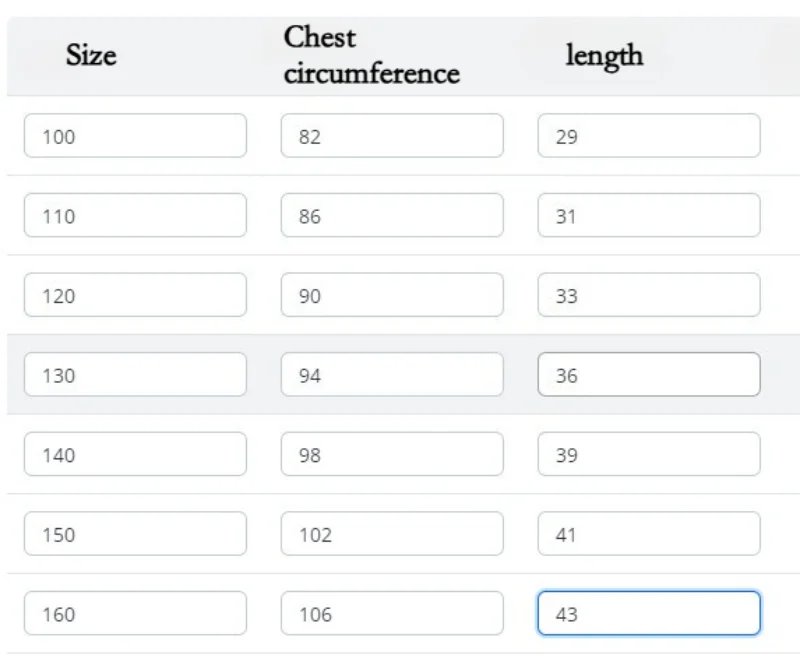The height and width of the screenshot is (655, 800).
Task: Select the chest circumference input showing 98
Action: [x=392, y=454]
